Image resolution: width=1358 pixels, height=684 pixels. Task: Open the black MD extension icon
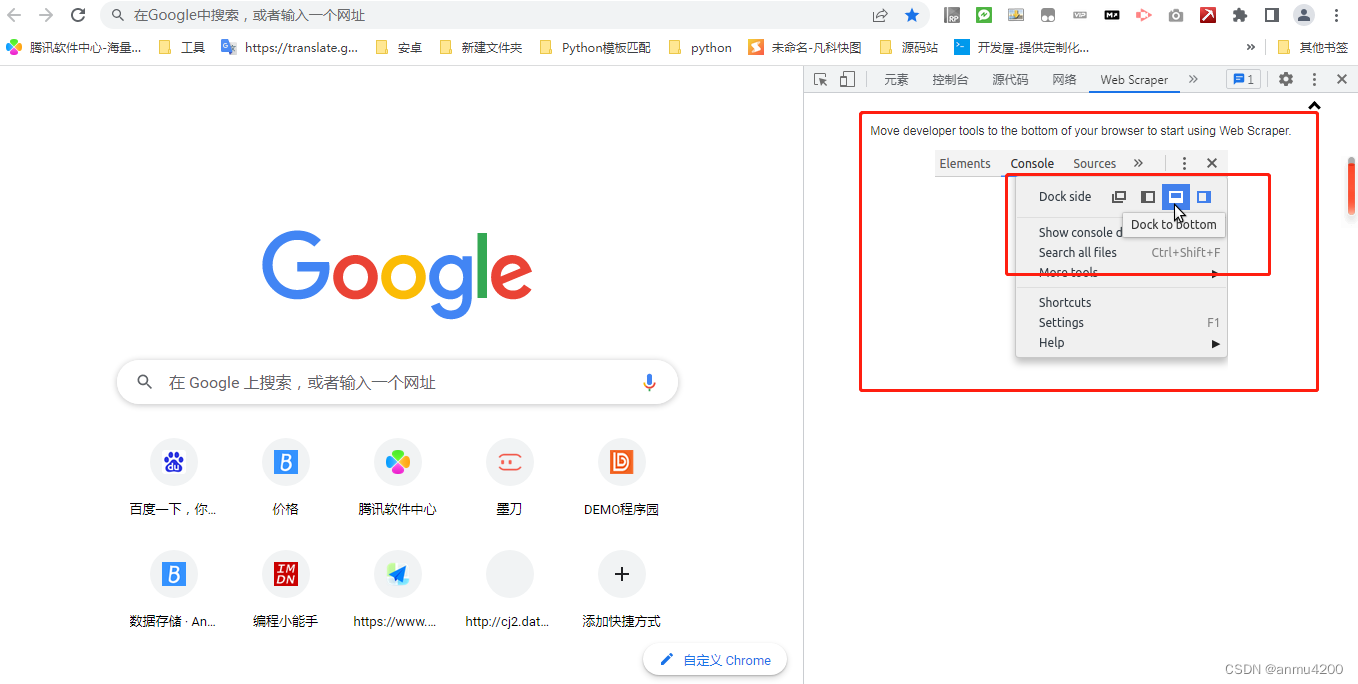(1112, 15)
